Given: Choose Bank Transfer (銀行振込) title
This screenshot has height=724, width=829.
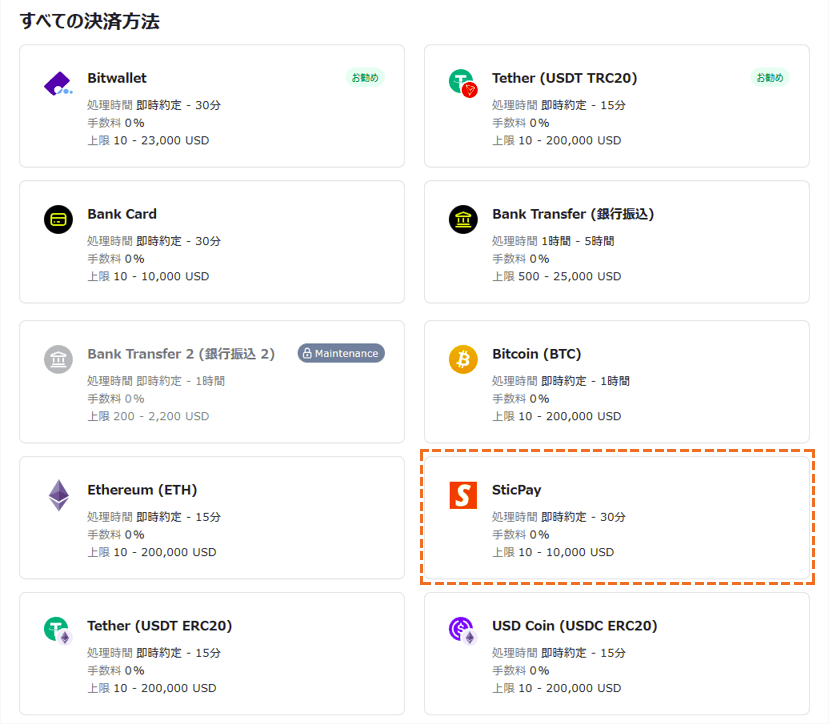Looking at the screenshot, I should tap(573, 214).
